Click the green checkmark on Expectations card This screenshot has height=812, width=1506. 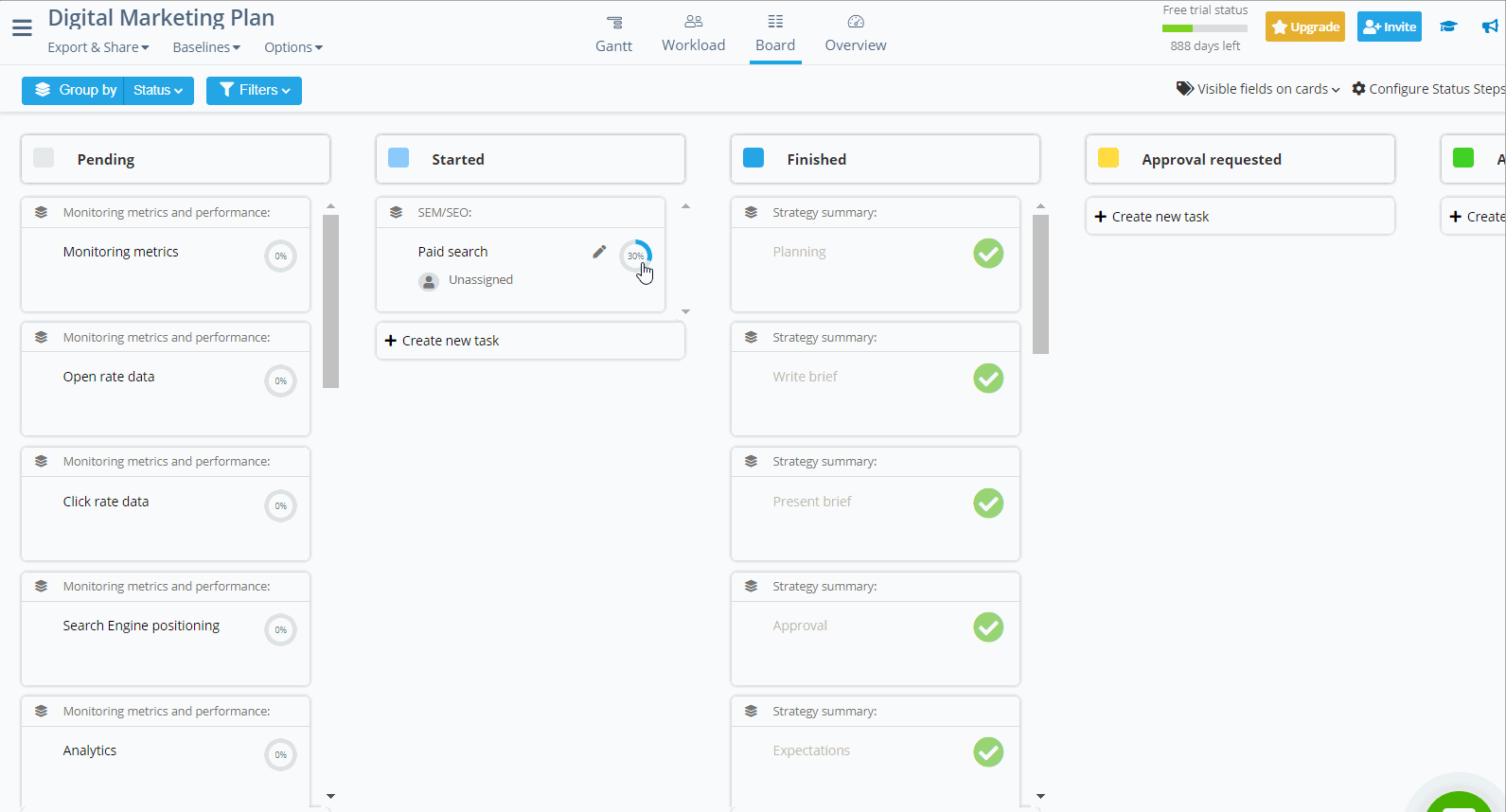tap(988, 752)
